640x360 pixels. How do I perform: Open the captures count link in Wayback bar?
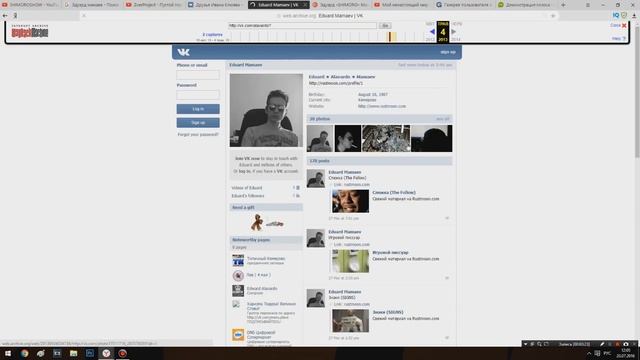tap(212, 35)
